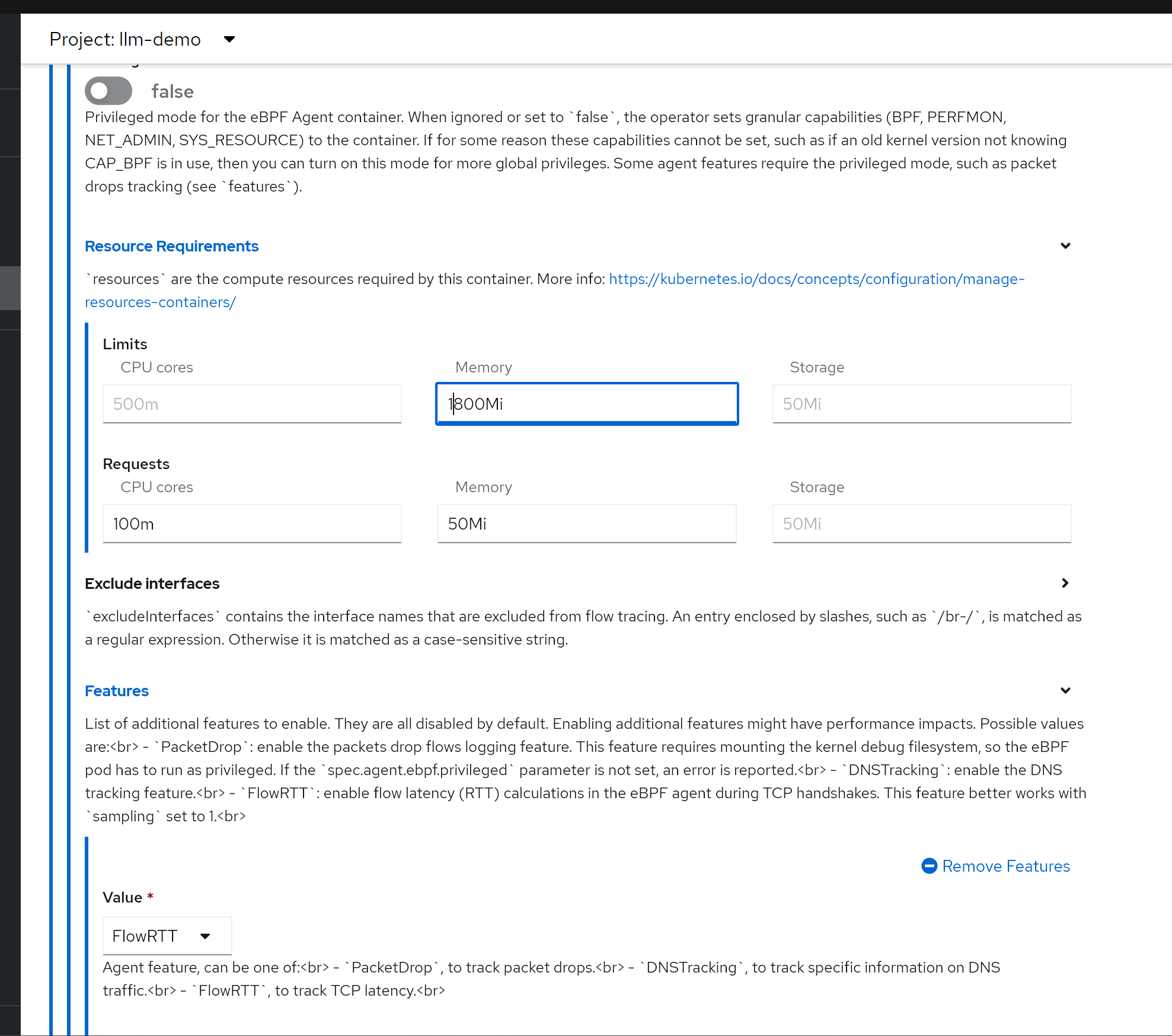The height and width of the screenshot is (1036, 1172).
Task: Click the Resource Requirements heading
Action: click(171, 246)
